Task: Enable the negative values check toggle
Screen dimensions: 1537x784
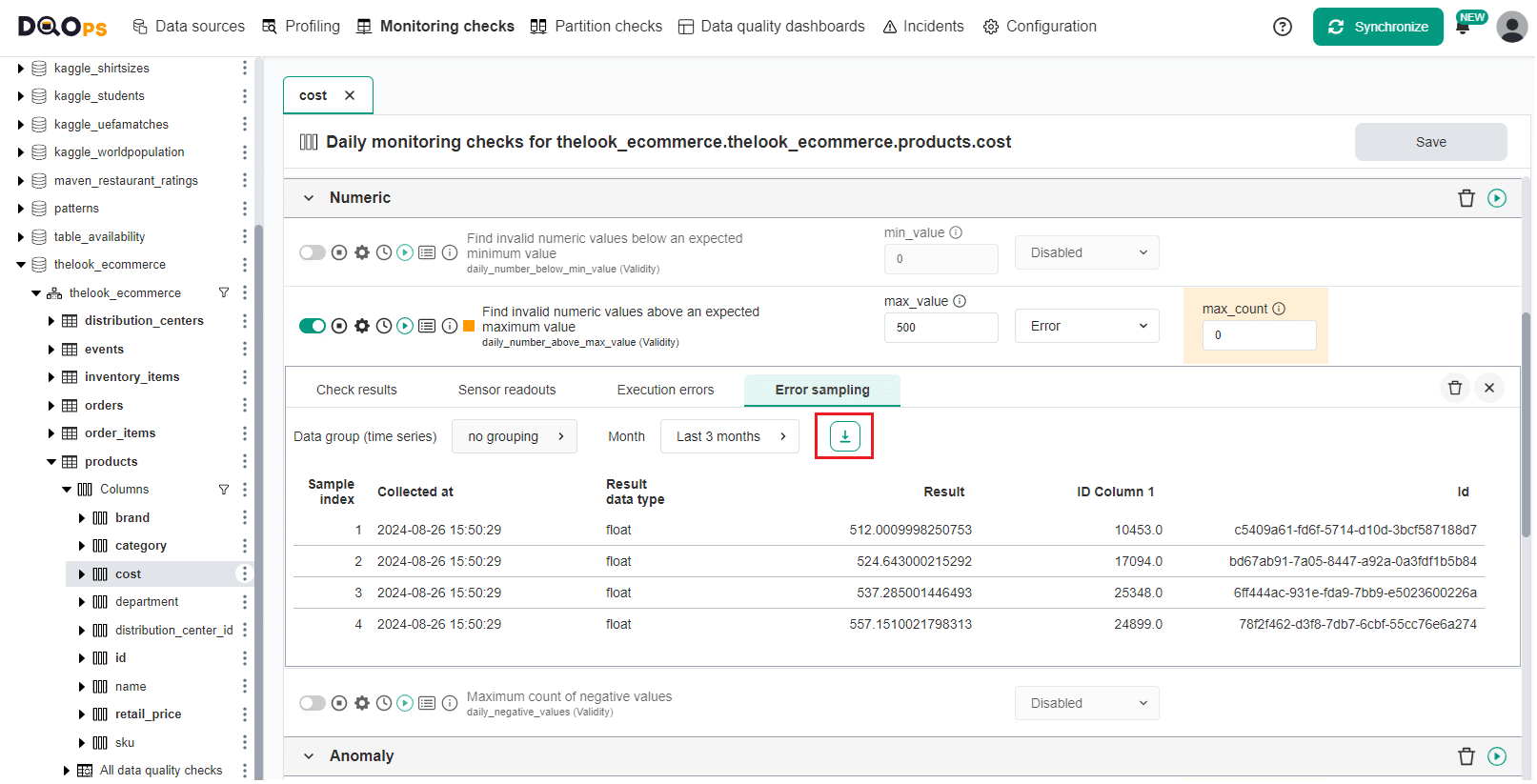Action: coord(313,703)
